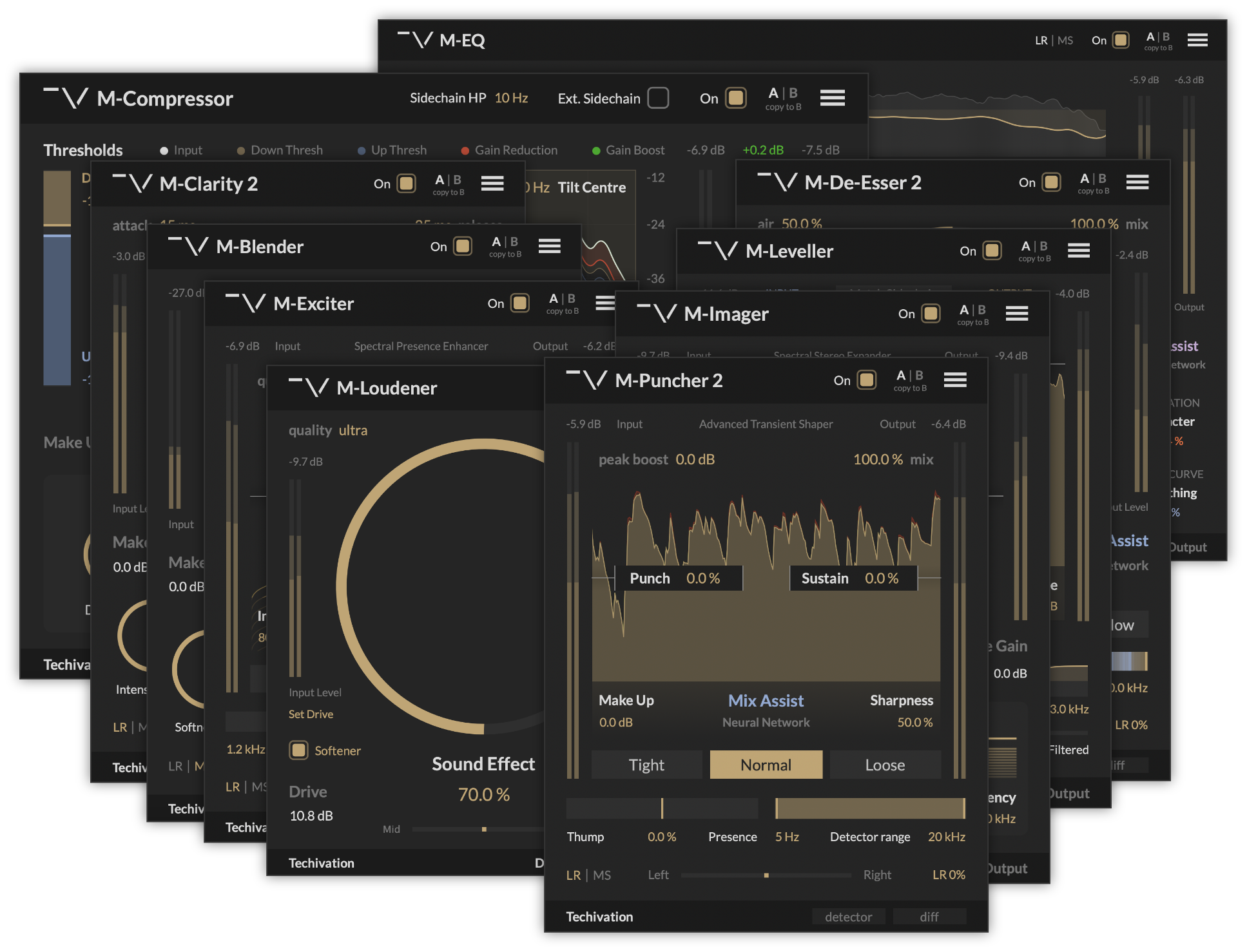Open the M-Puncher 2 hamburger menu
Viewport: 1247px width, 952px height.
(x=954, y=380)
